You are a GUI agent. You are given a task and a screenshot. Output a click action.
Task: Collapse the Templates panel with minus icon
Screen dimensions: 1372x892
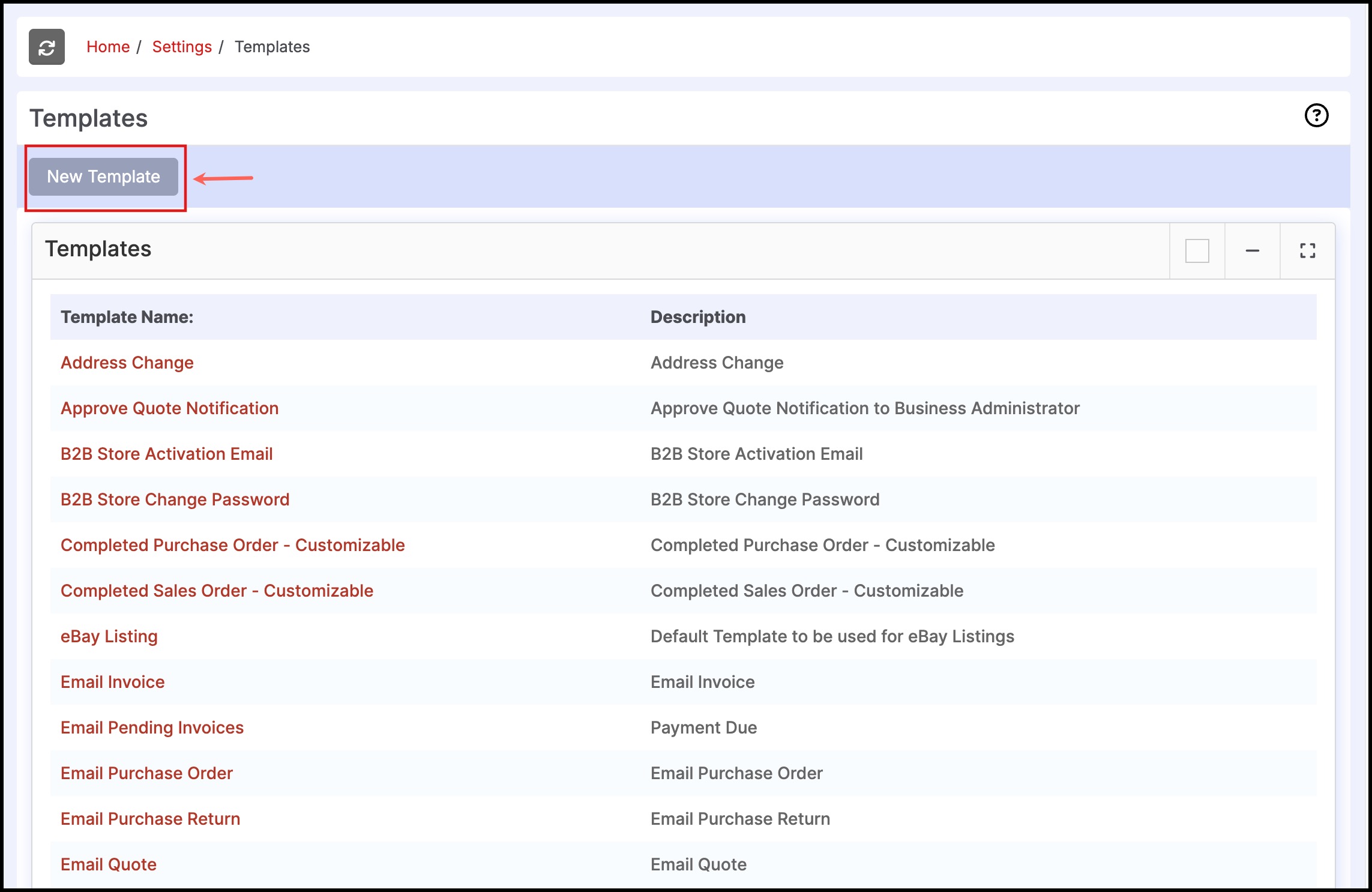click(x=1252, y=251)
